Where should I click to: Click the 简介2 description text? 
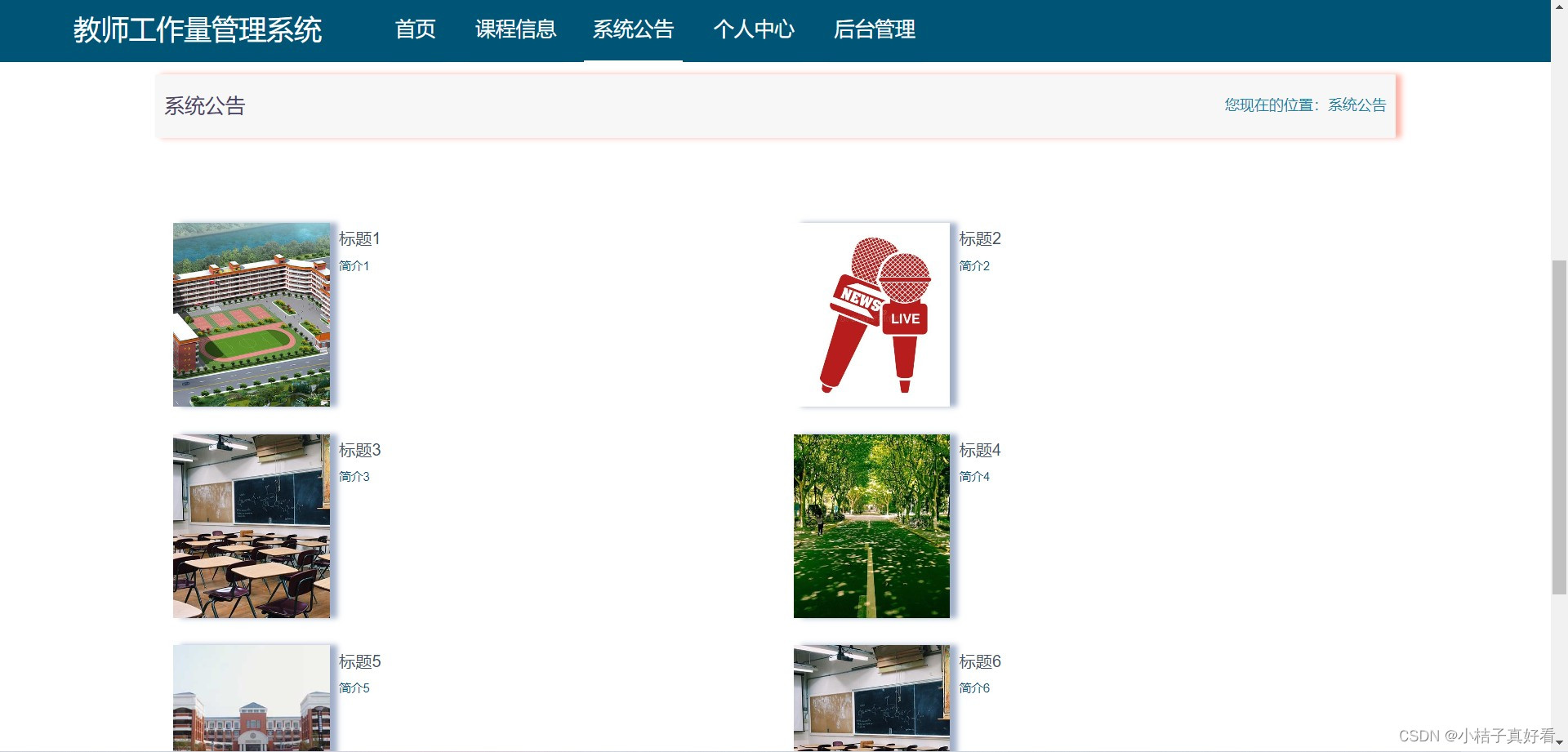(x=973, y=266)
